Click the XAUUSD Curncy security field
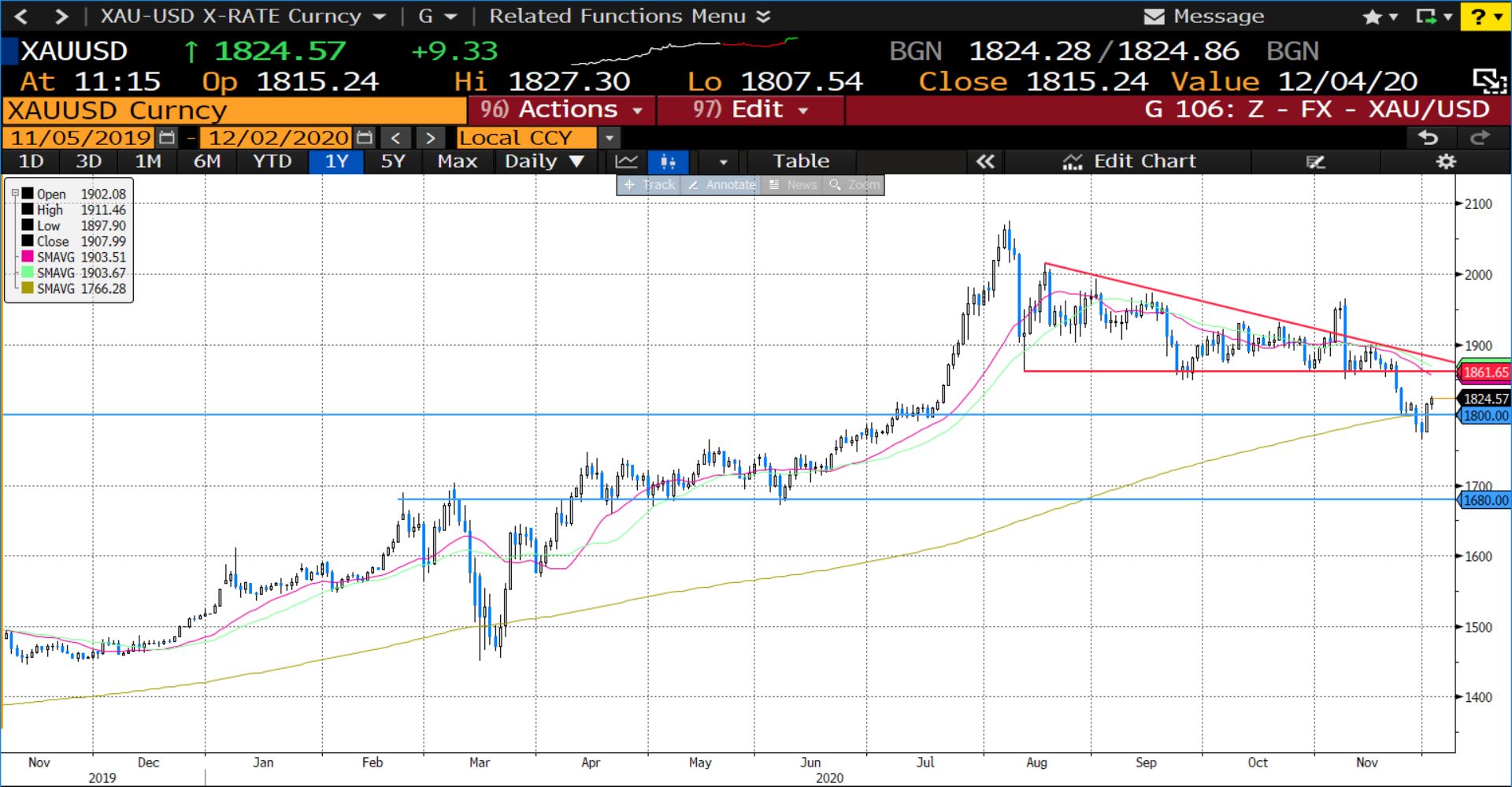Screen dimensions: 1512x787 235,110
